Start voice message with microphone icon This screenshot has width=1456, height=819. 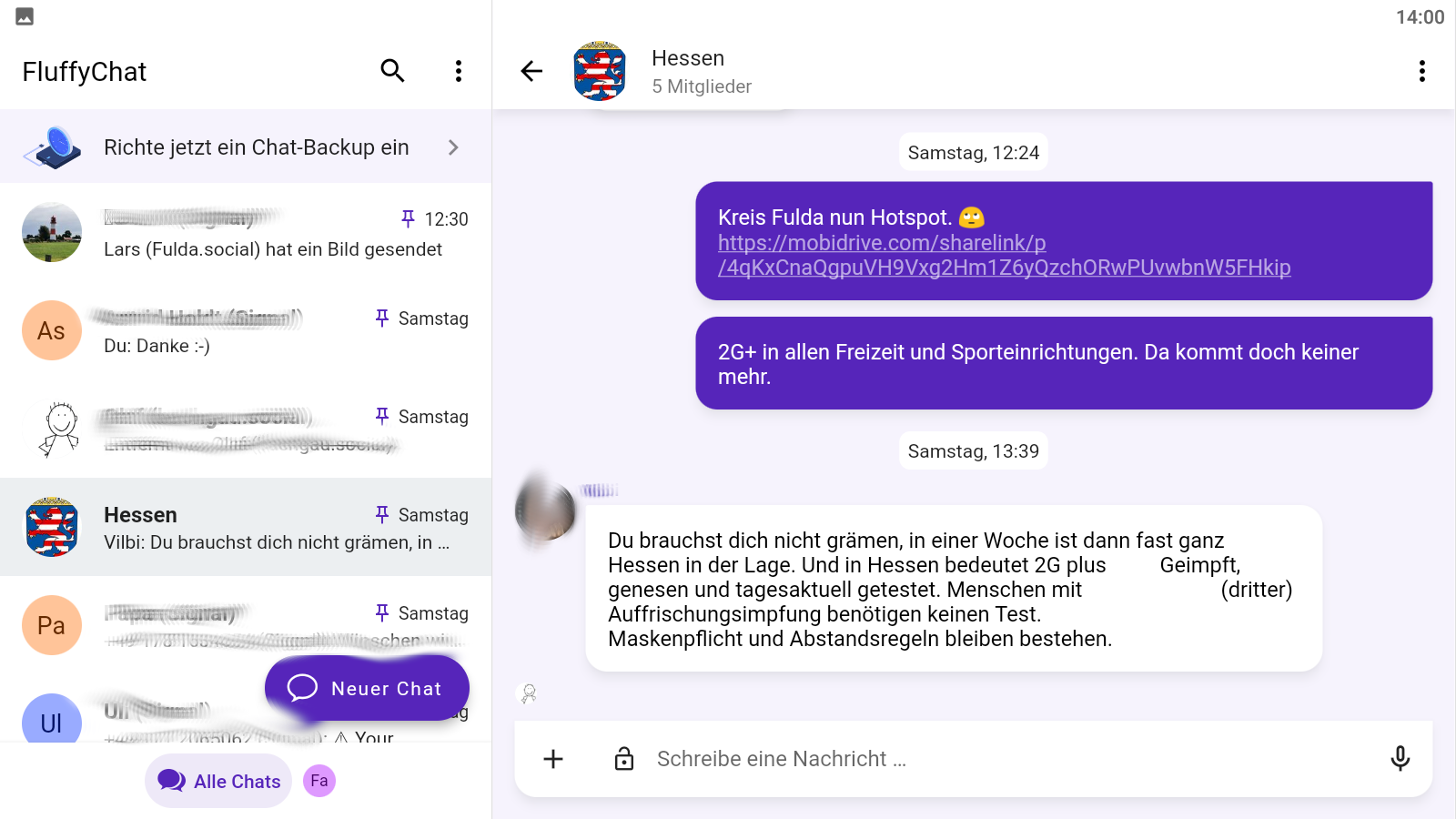point(1400,758)
